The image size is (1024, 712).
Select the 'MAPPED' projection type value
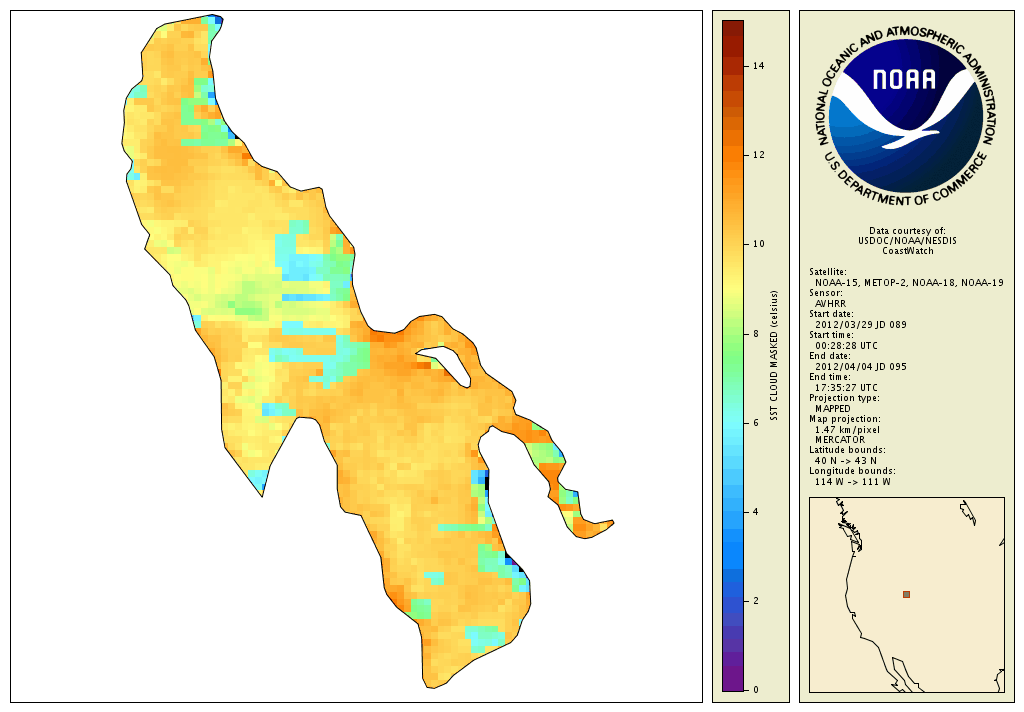833,408
